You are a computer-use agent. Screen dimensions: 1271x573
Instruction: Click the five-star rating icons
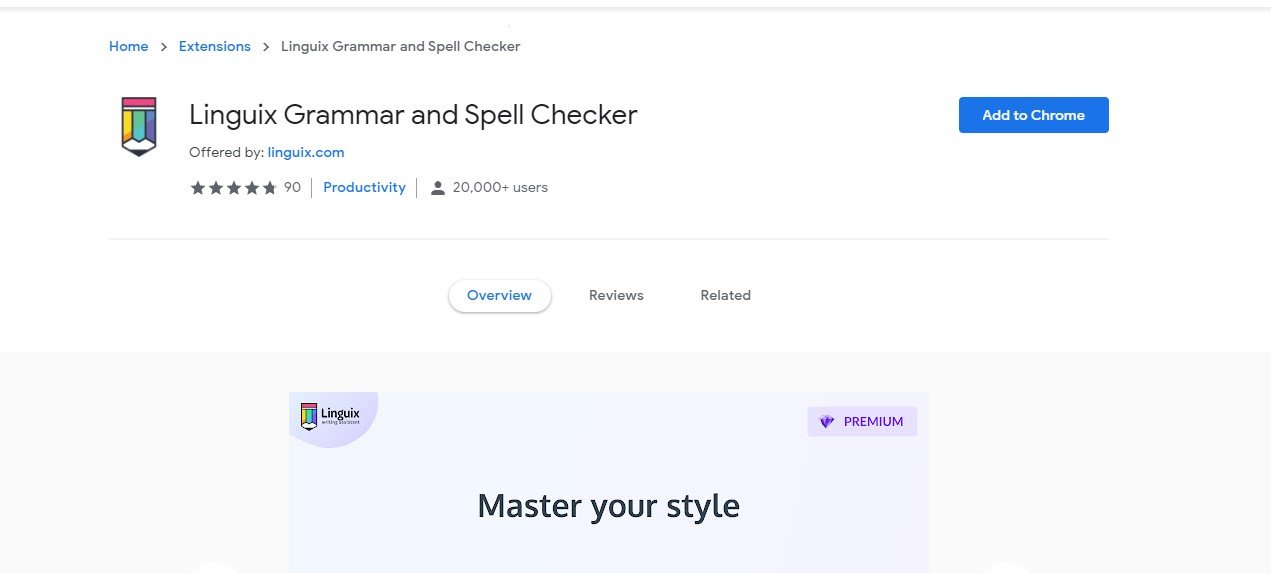pyautogui.click(x=233, y=188)
